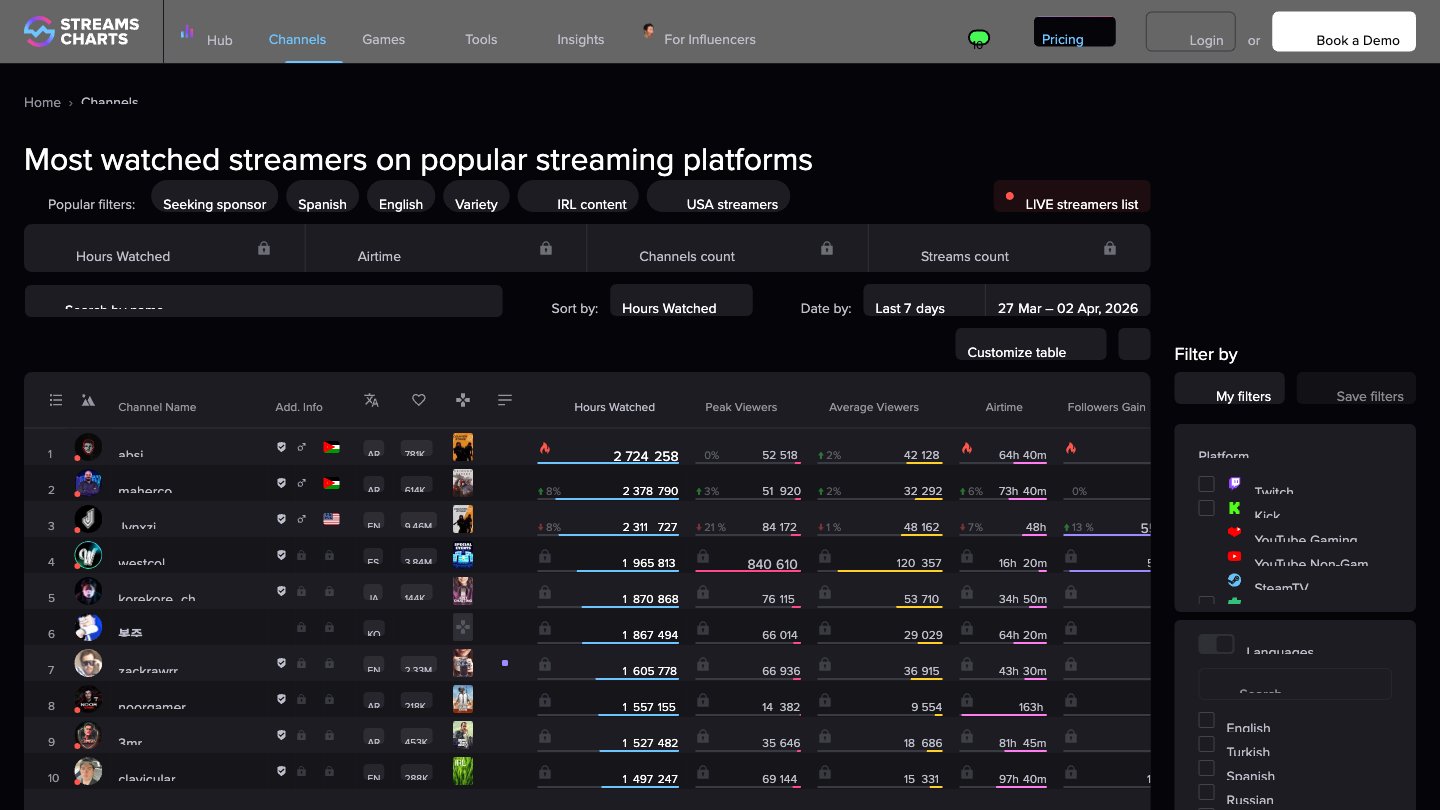This screenshot has height=810, width=1440.
Task: Open the Streams Charts logo home
Action: coord(81,31)
